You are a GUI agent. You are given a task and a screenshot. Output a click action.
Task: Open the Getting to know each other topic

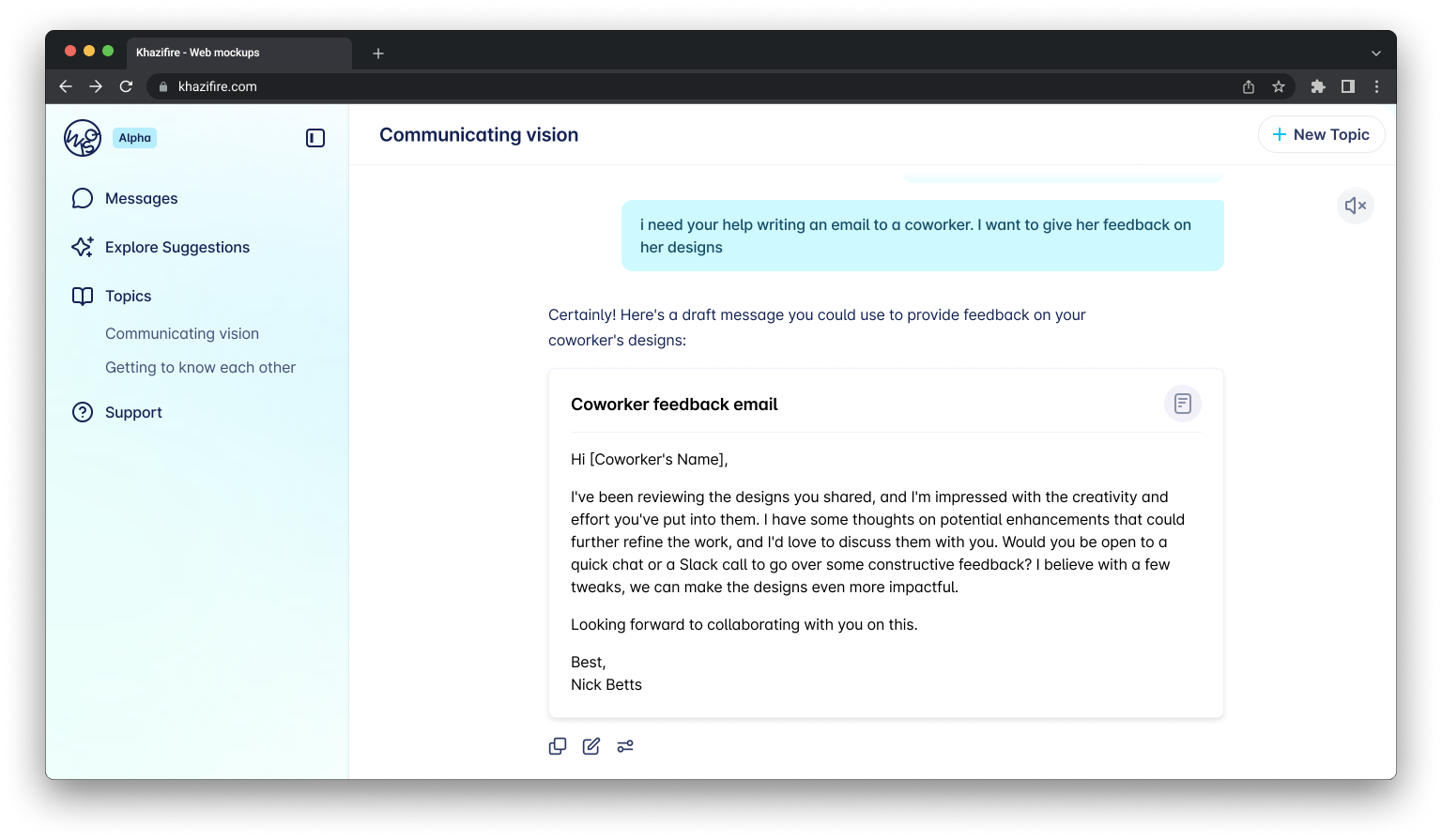[200, 367]
